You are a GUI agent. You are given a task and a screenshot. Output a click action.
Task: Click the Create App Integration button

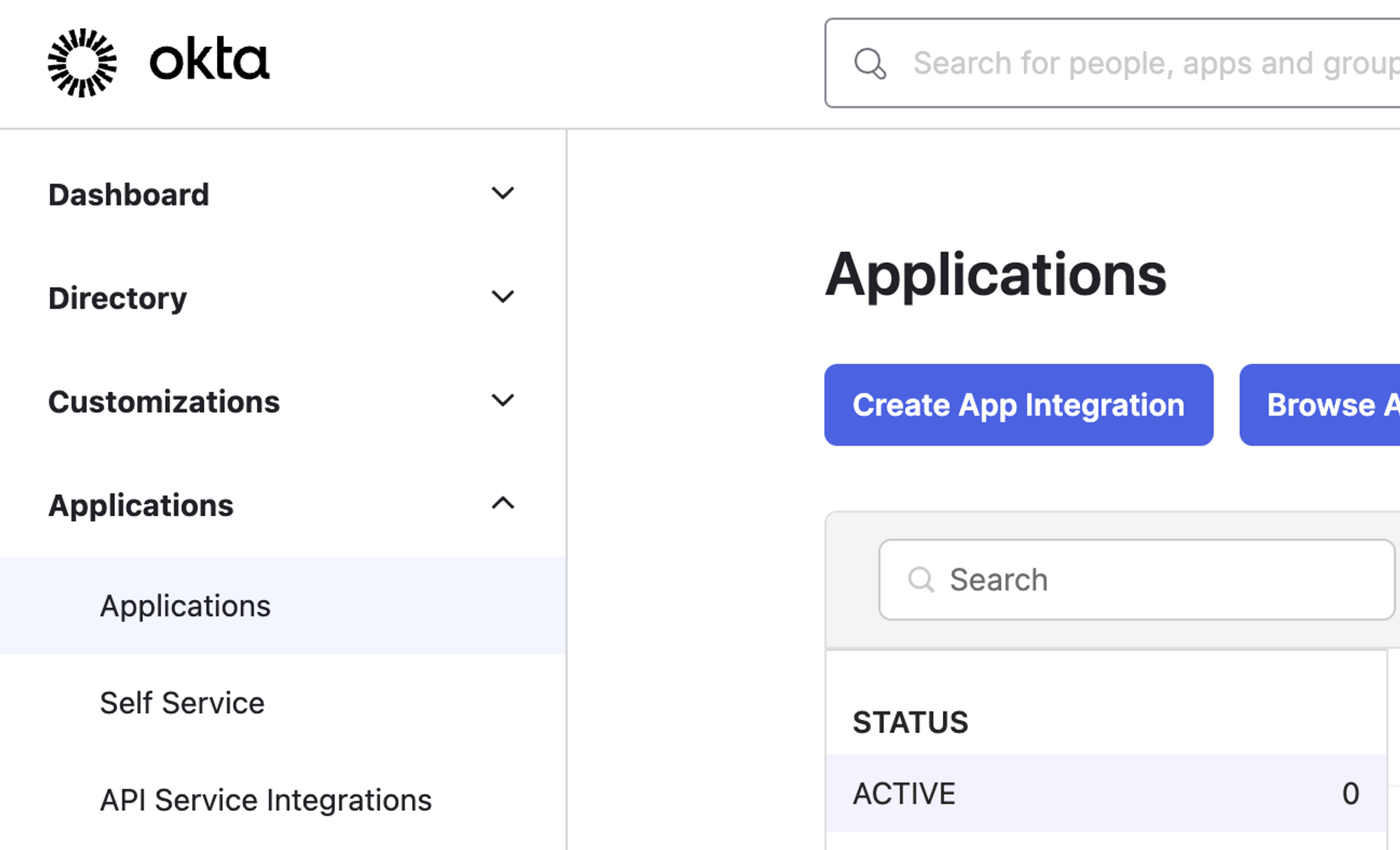(x=1018, y=405)
